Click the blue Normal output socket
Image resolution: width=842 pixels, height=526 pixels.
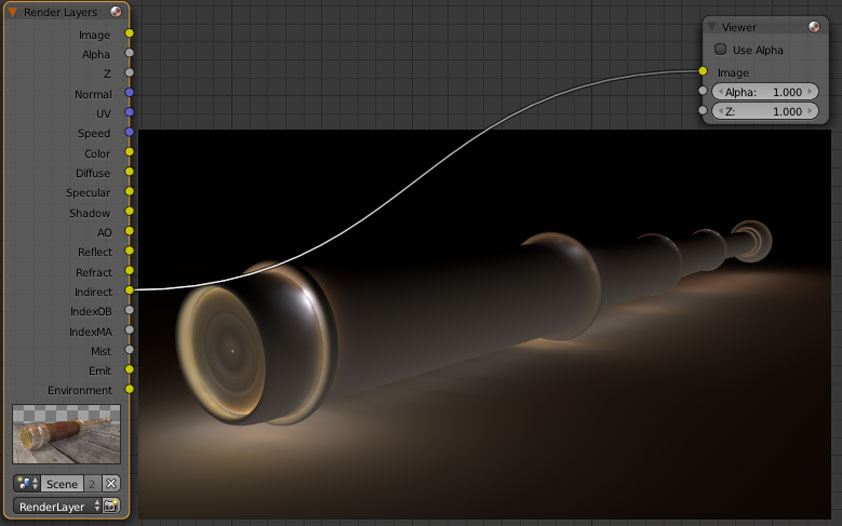(x=129, y=93)
